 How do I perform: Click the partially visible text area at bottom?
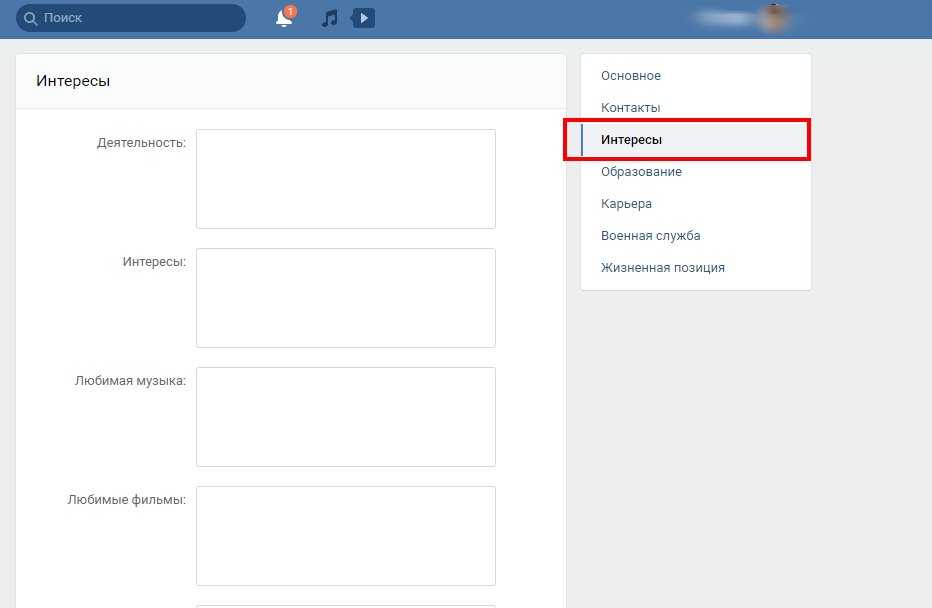pos(345,605)
